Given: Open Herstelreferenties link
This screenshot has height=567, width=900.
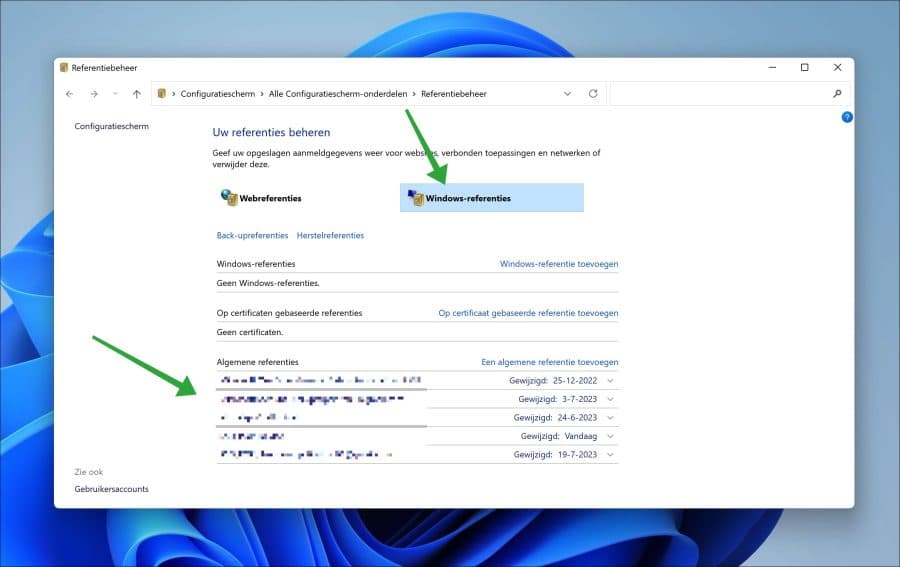Looking at the screenshot, I should (x=330, y=235).
